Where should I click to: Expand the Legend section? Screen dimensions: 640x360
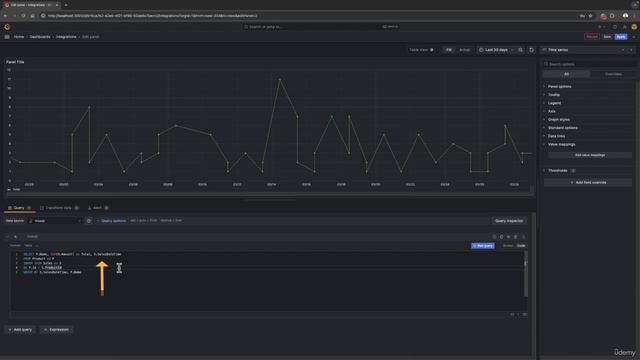click(554, 103)
